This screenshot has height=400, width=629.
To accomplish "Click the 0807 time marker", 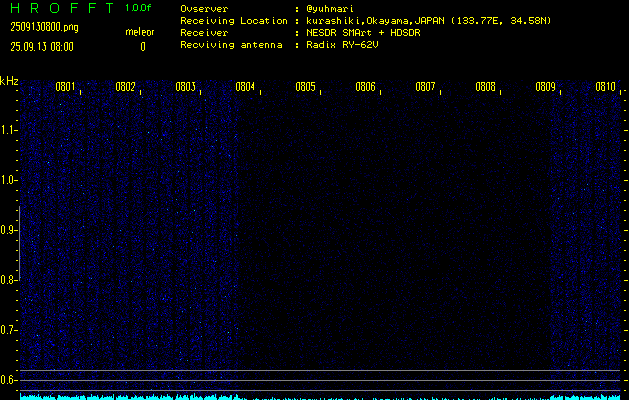I will click(425, 87).
